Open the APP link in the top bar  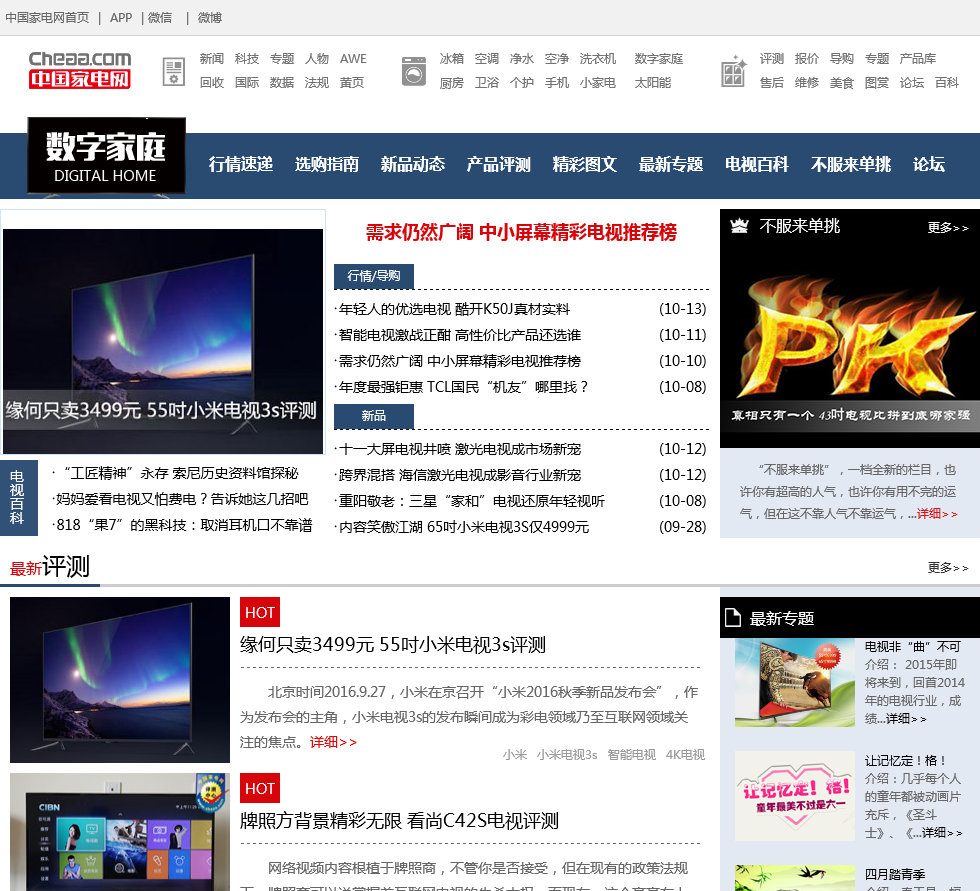[121, 17]
